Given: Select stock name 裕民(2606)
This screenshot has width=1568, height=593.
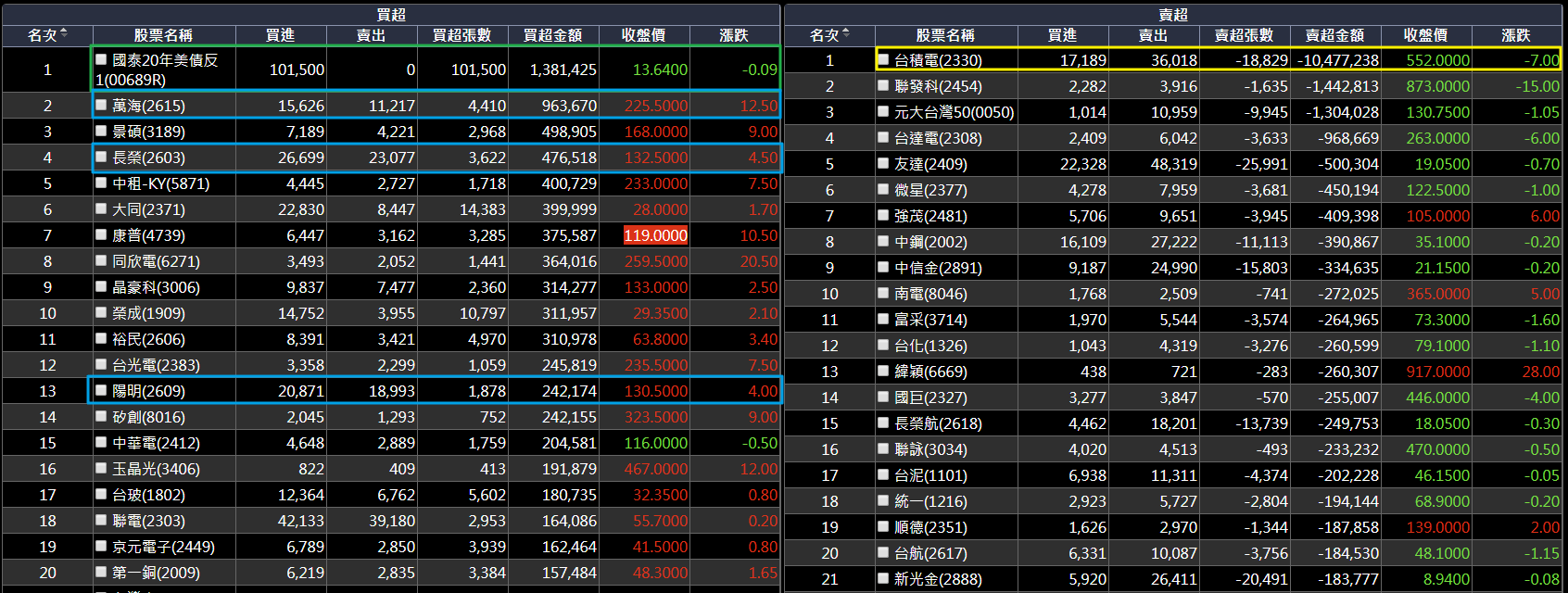Looking at the screenshot, I should coord(148,339).
